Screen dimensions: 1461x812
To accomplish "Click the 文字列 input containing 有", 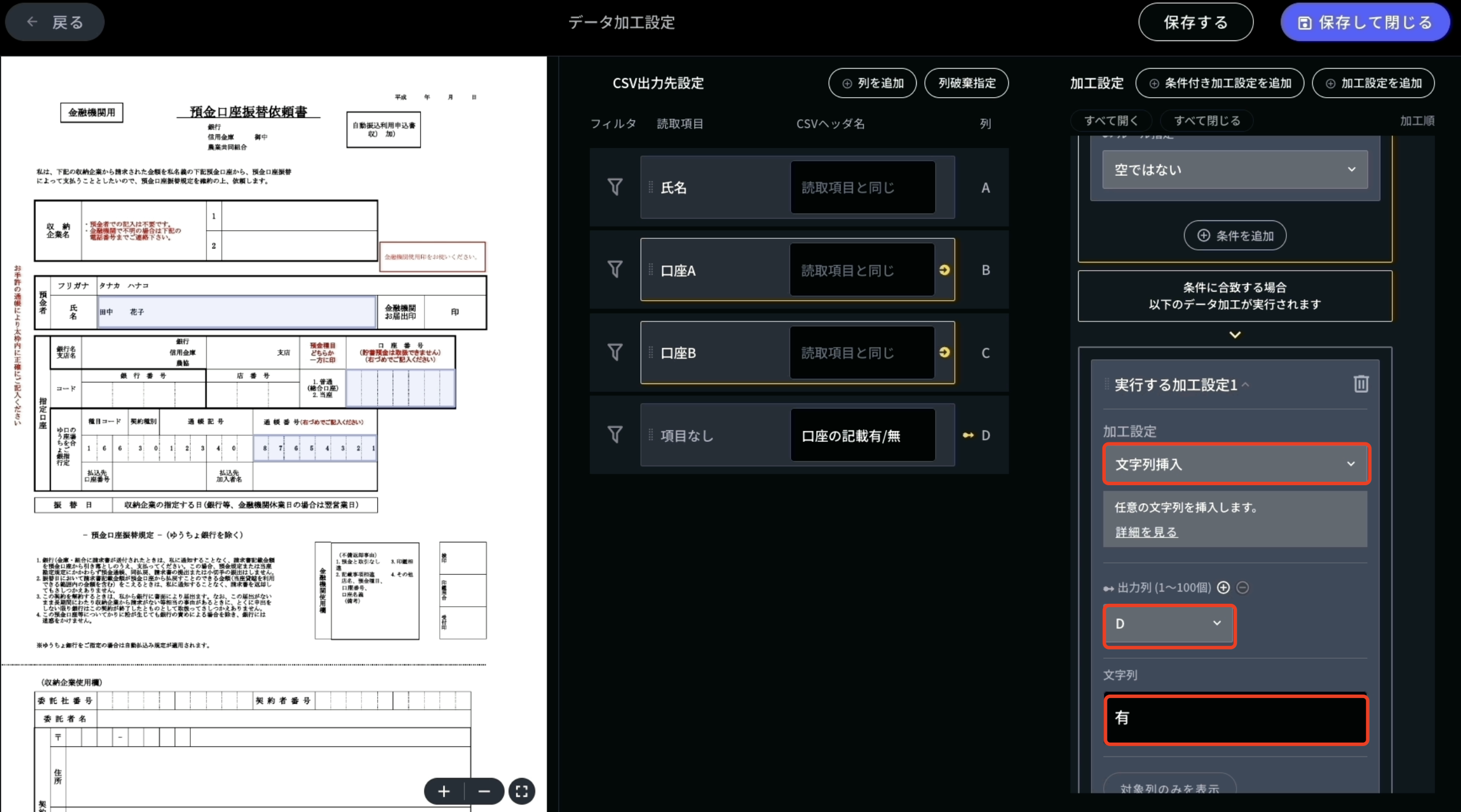I will [x=1234, y=719].
